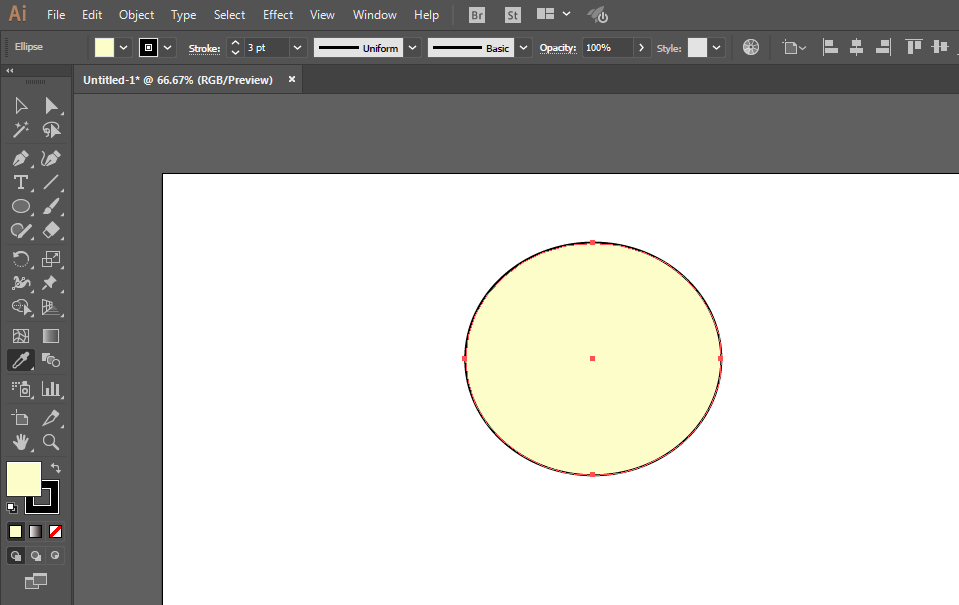Screen dimensions: 959x605
Task: Open the Window menu
Action: (374, 15)
